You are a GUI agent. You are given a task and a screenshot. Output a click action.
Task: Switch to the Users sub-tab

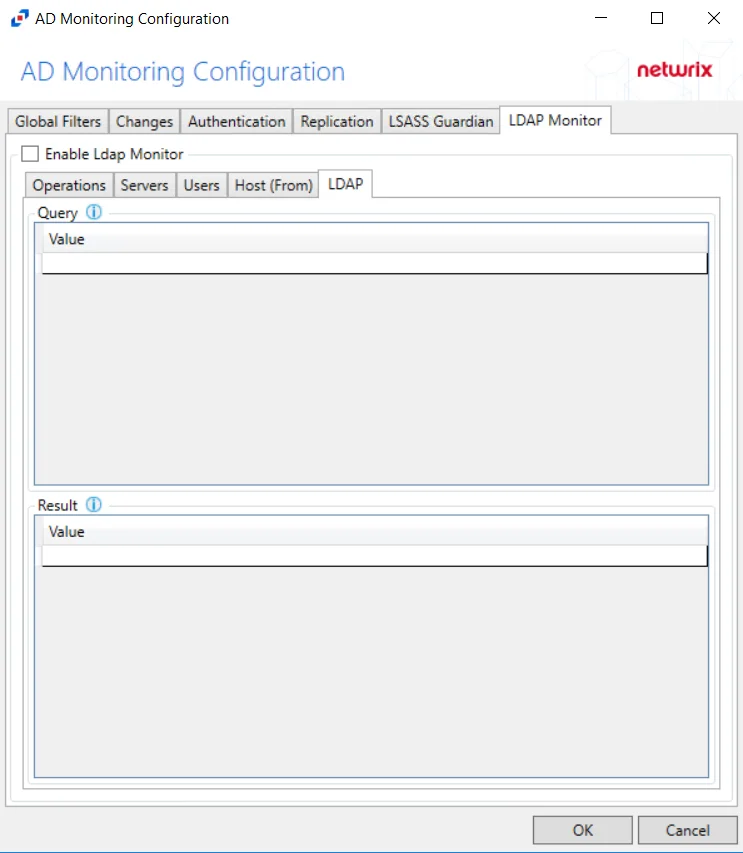point(201,186)
